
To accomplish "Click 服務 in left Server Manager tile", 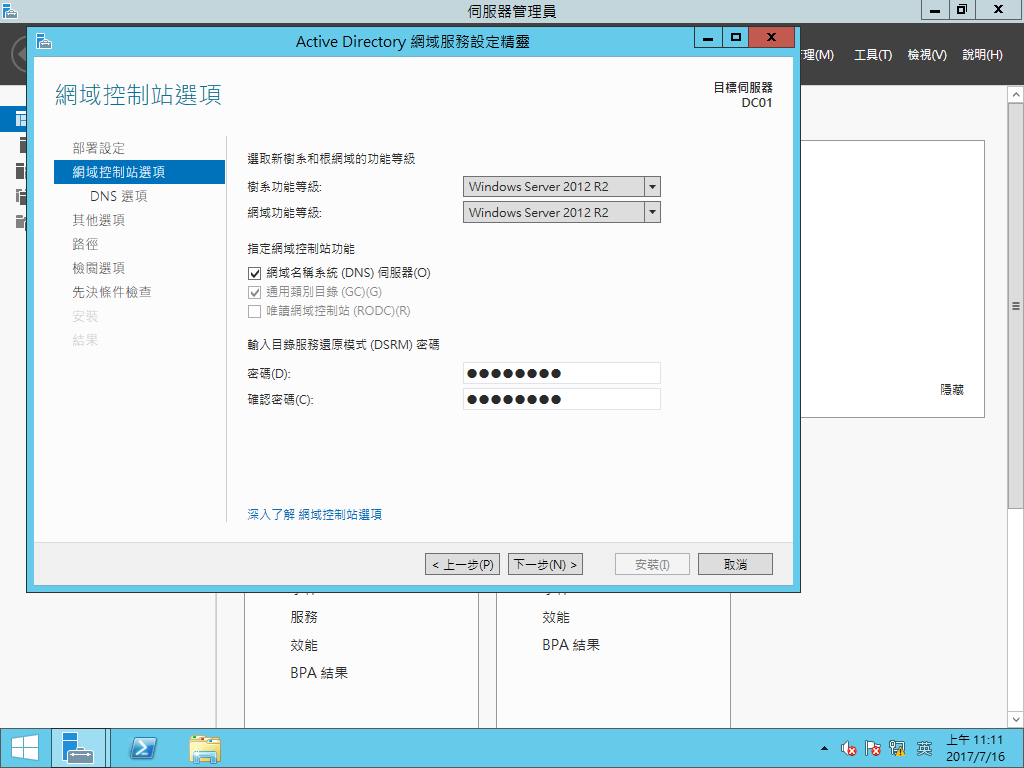I will [304, 617].
